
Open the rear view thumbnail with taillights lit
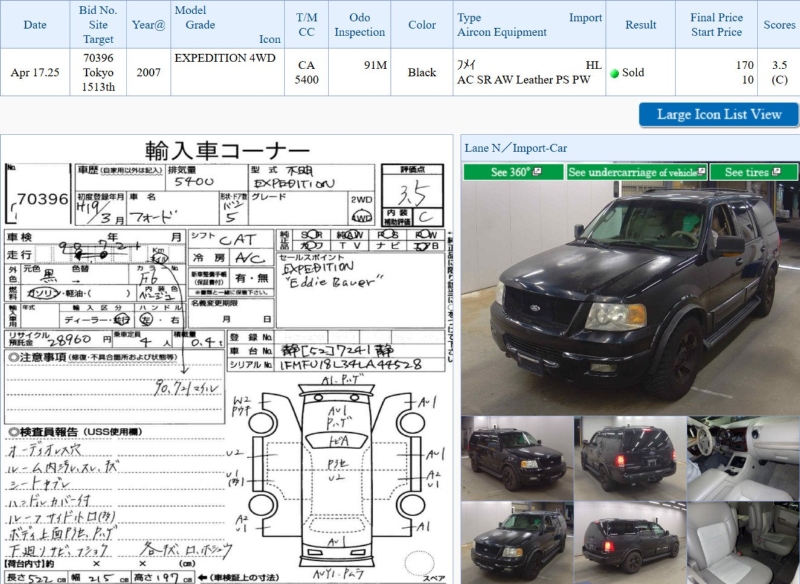pos(629,458)
